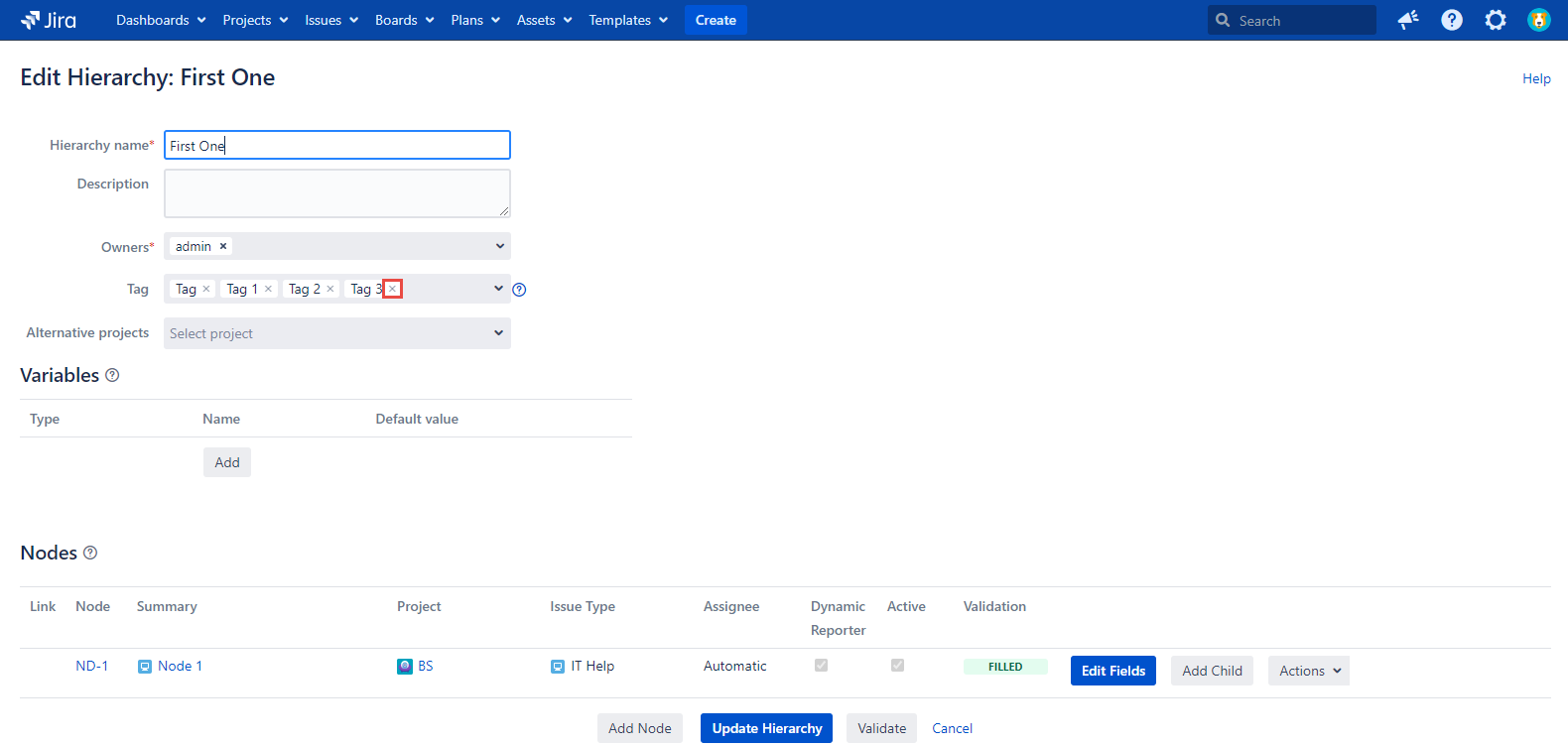Click the Jira logo in header

point(49,20)
